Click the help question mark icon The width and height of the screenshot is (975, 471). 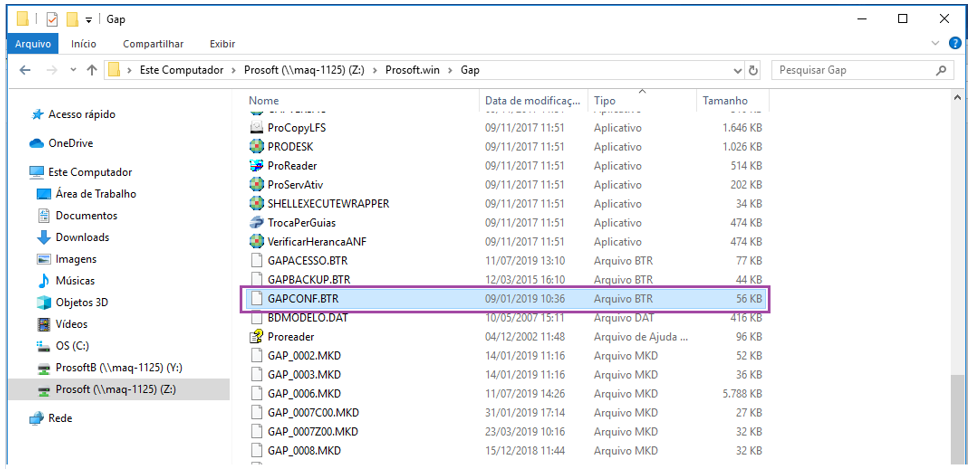click(955, 43)
